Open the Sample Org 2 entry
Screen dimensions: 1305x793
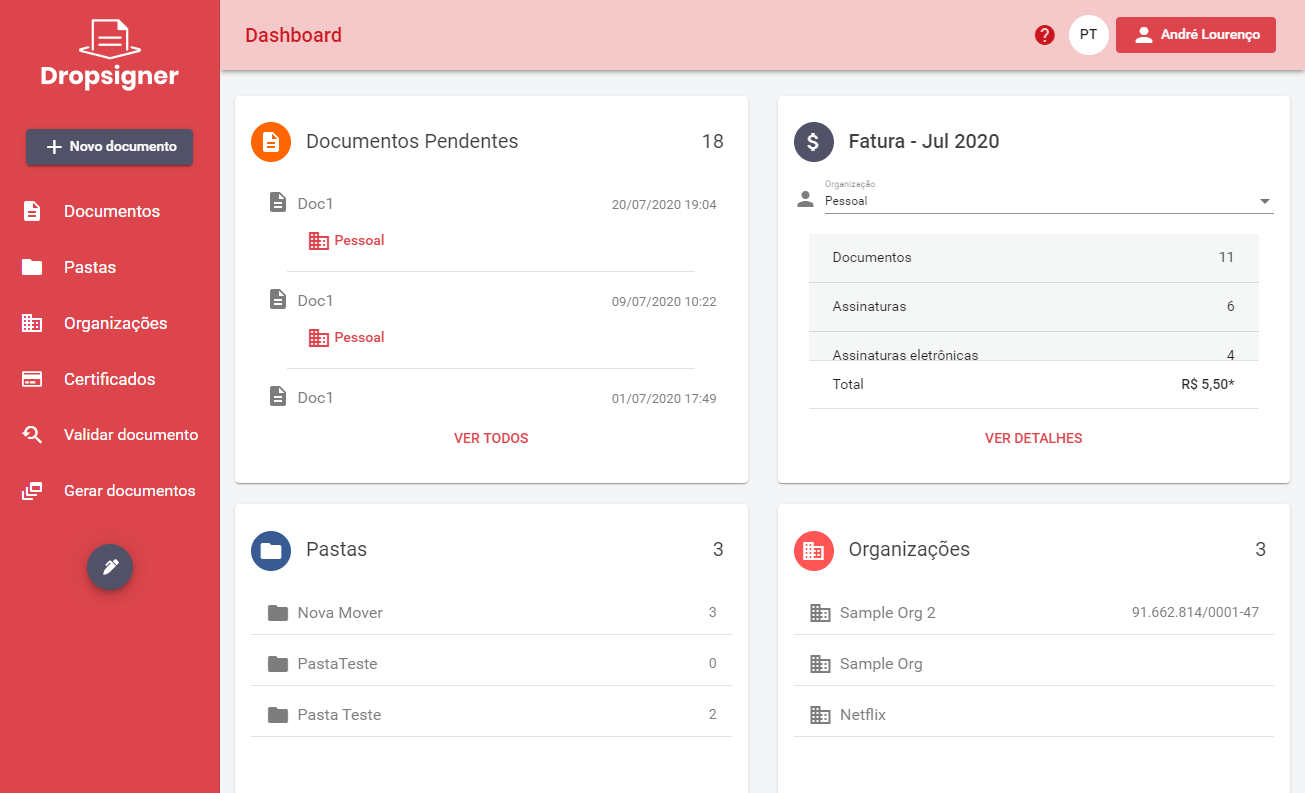[888, 613]
